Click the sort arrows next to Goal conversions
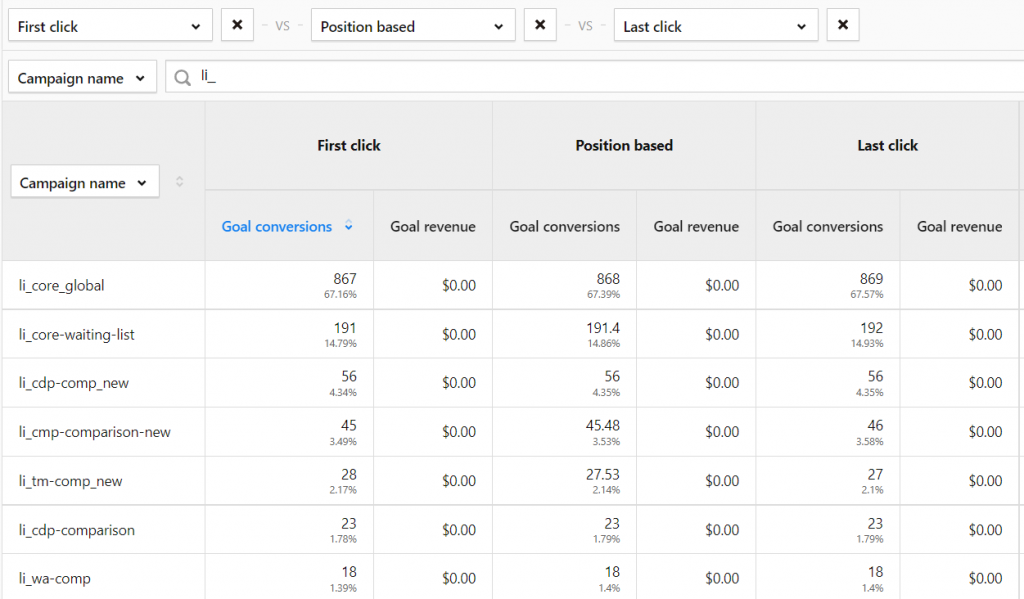 pos(348,226)
